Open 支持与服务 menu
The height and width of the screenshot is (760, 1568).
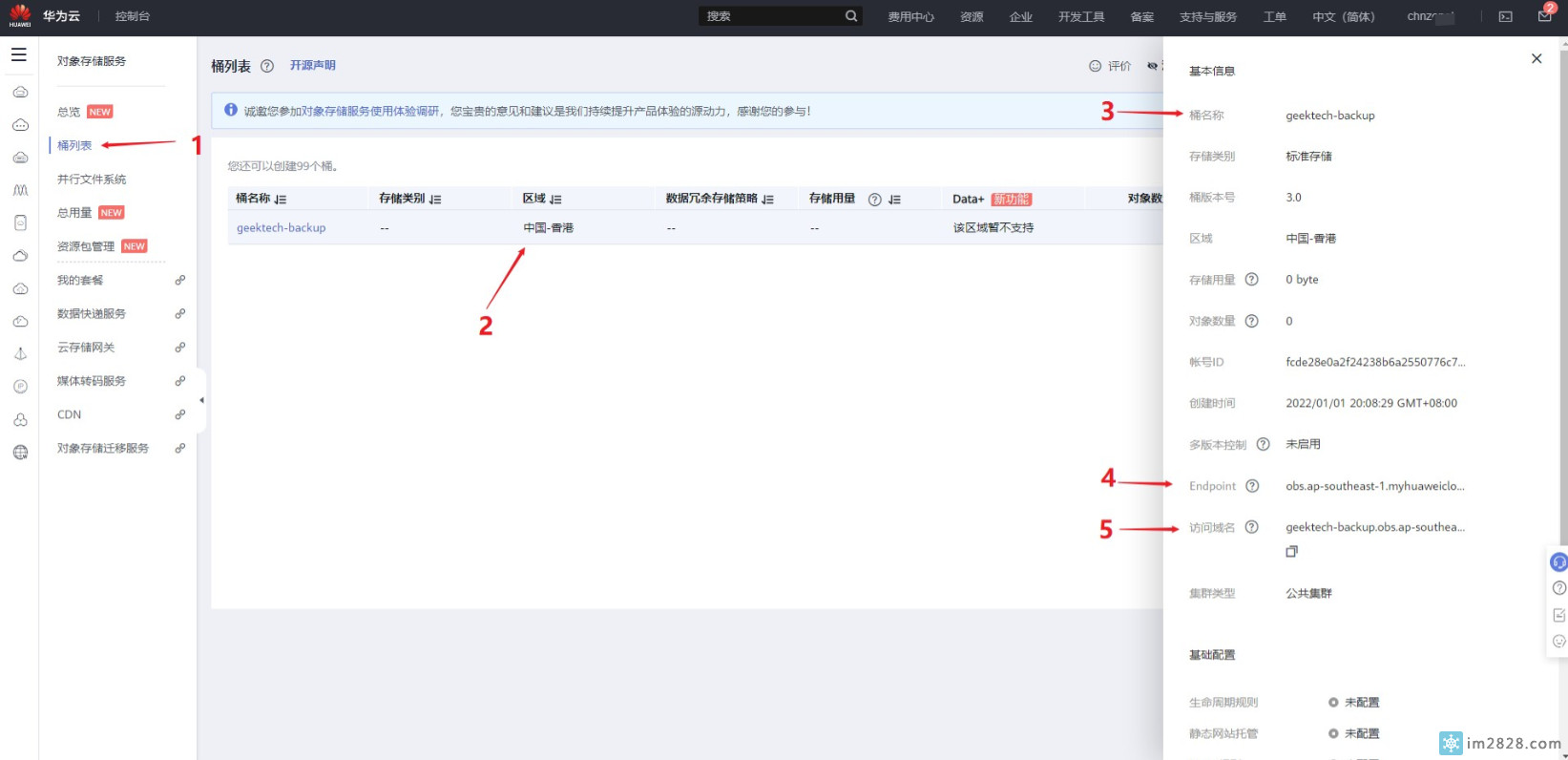pos(1208,16)
